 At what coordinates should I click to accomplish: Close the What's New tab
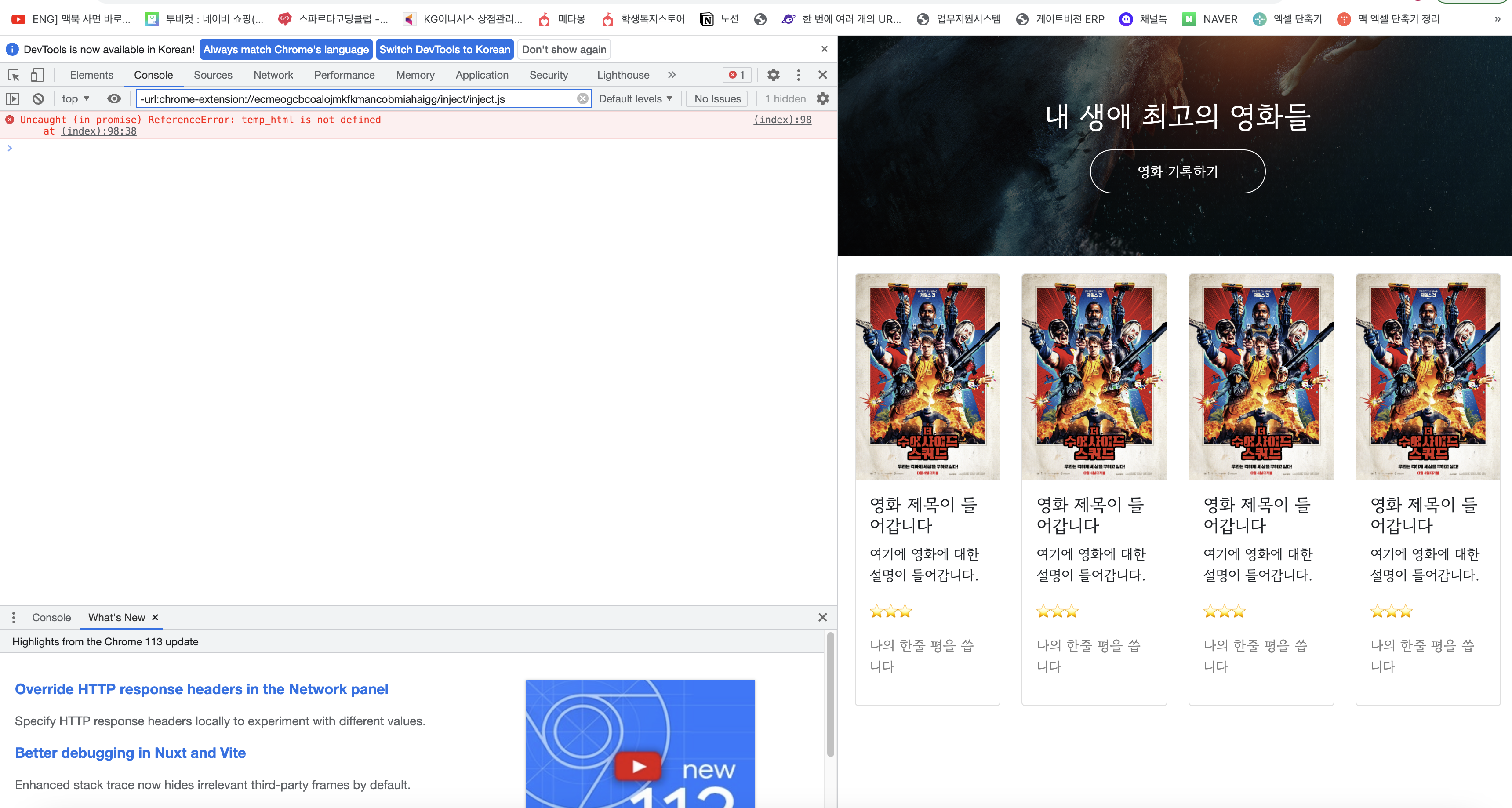coord(155,617)
